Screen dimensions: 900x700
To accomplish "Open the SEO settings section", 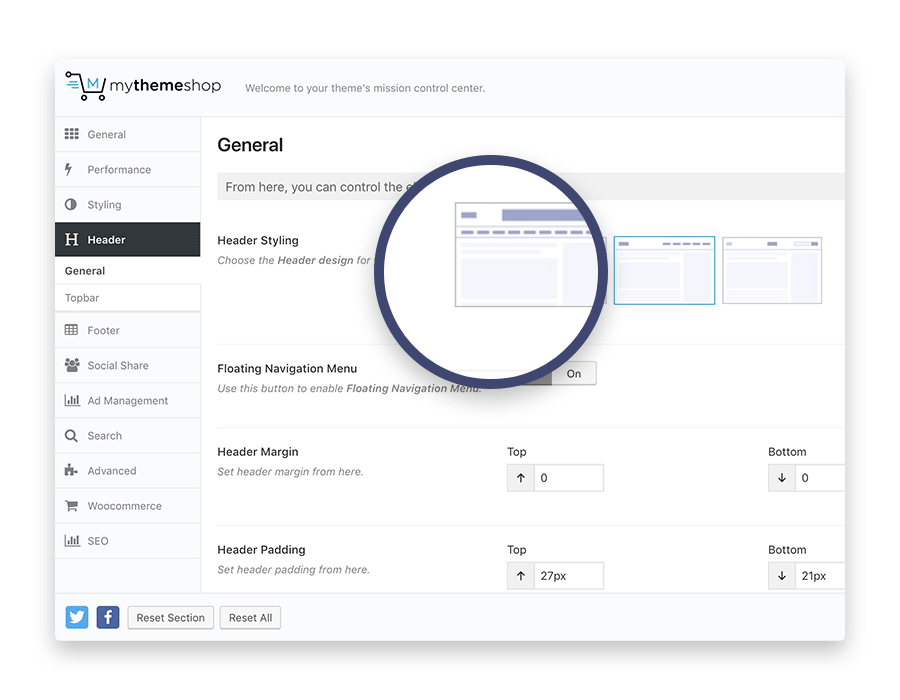I will tap(127, 540).
